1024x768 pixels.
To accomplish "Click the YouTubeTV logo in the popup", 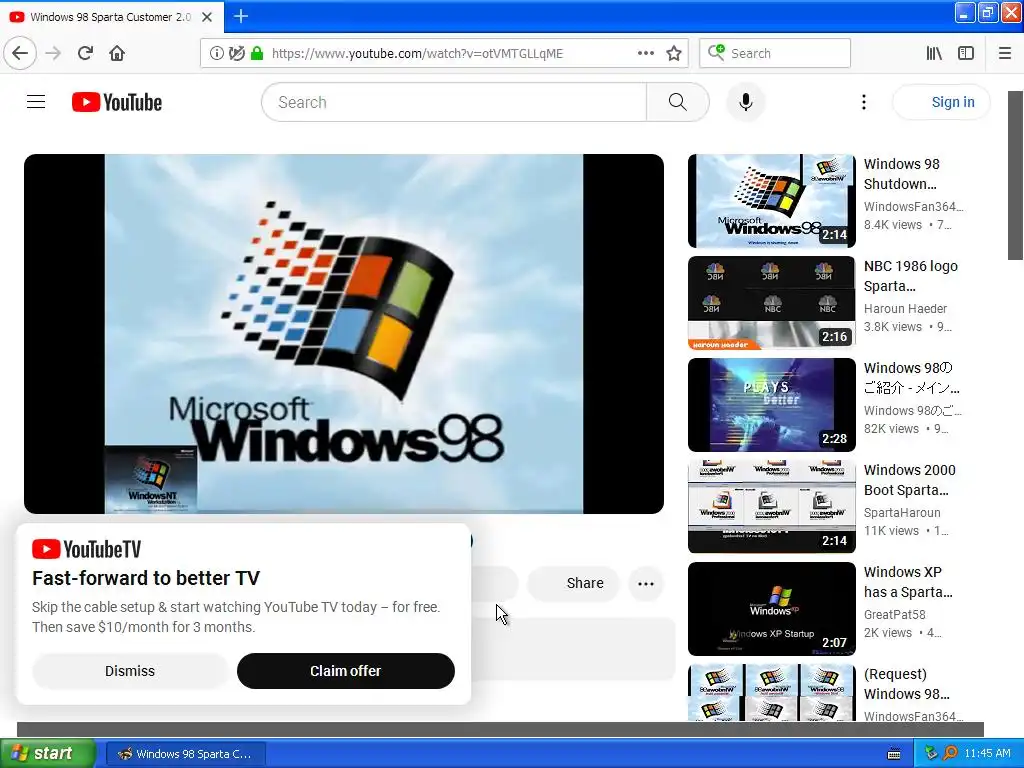I will click(86, 549).
